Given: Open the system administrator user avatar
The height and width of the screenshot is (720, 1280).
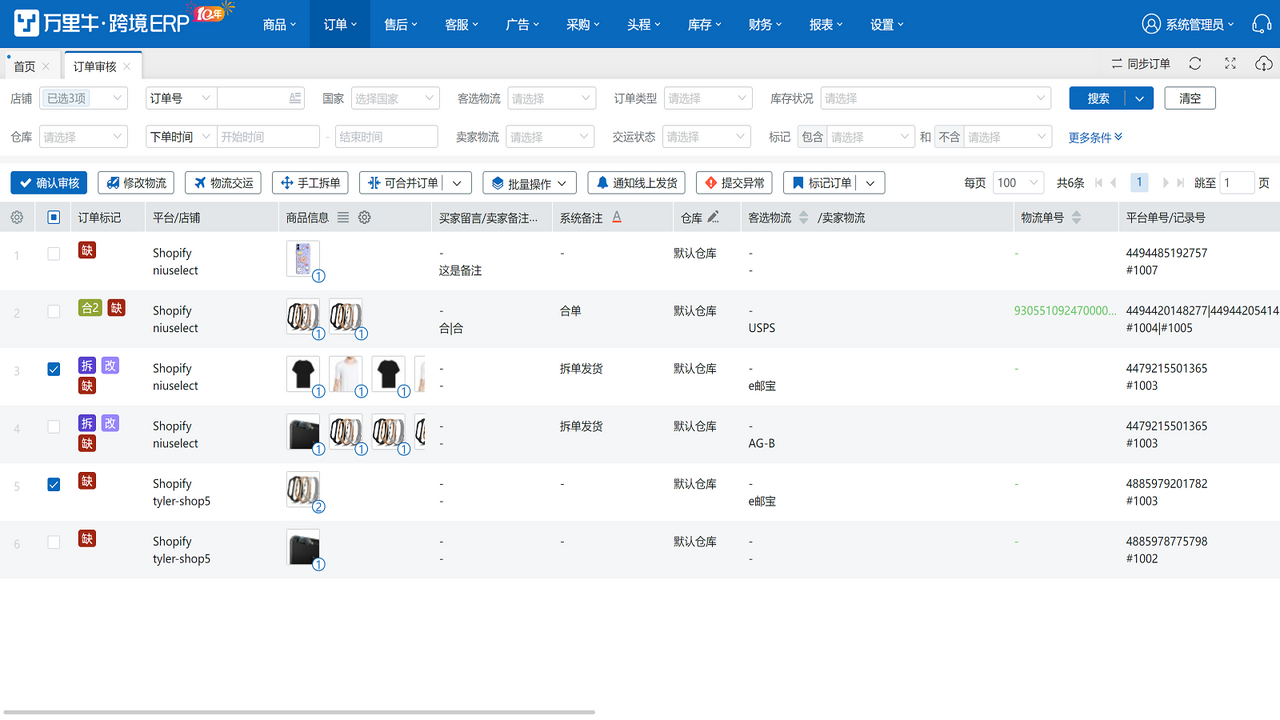Looking at the screenshot, I should point(1152,24).
